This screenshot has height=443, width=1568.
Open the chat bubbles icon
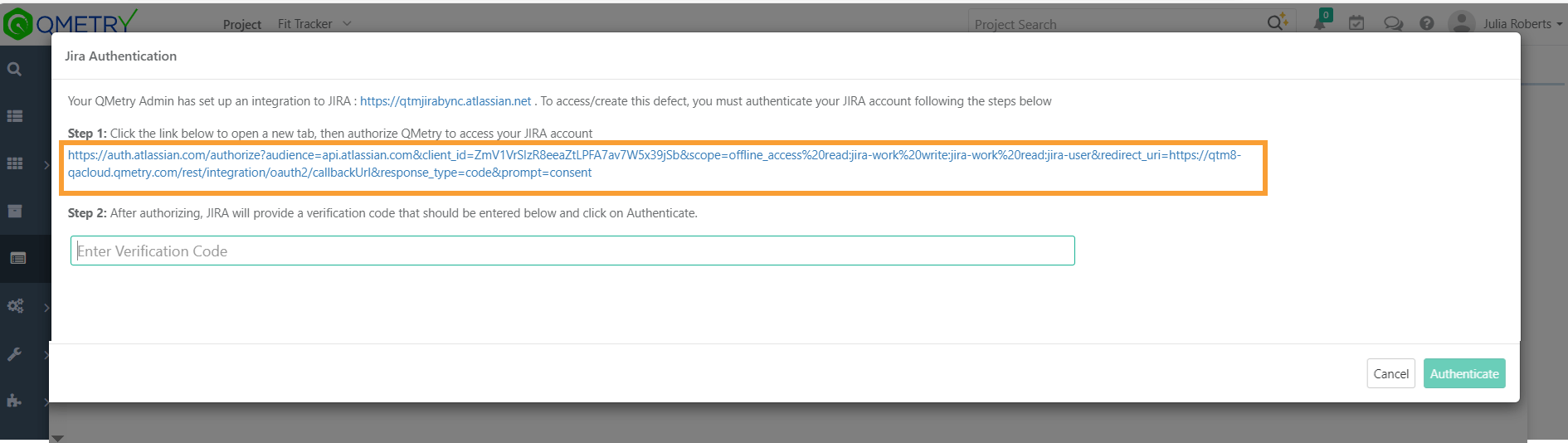click(x=1393, y=23)
